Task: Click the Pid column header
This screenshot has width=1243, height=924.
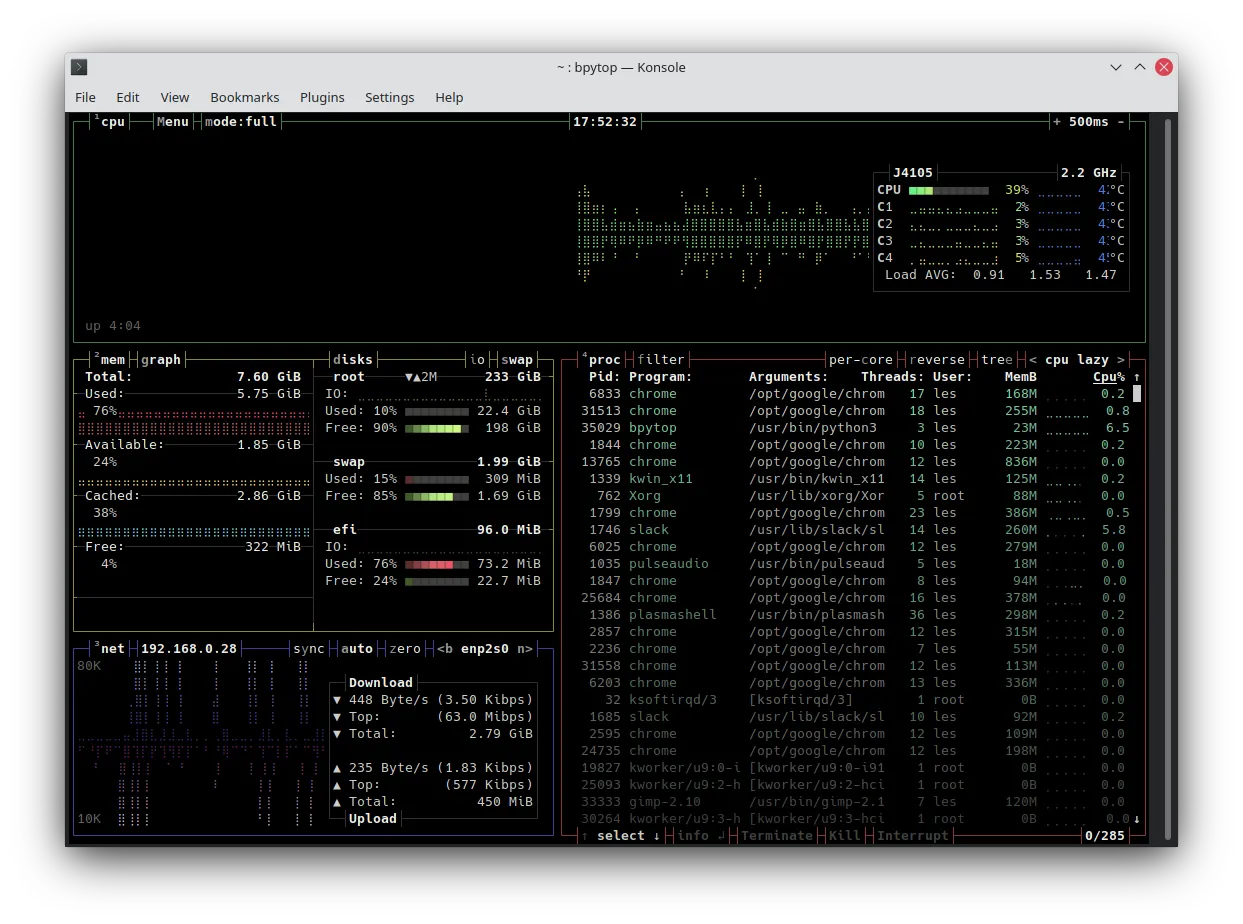Action: click(605, 377)
